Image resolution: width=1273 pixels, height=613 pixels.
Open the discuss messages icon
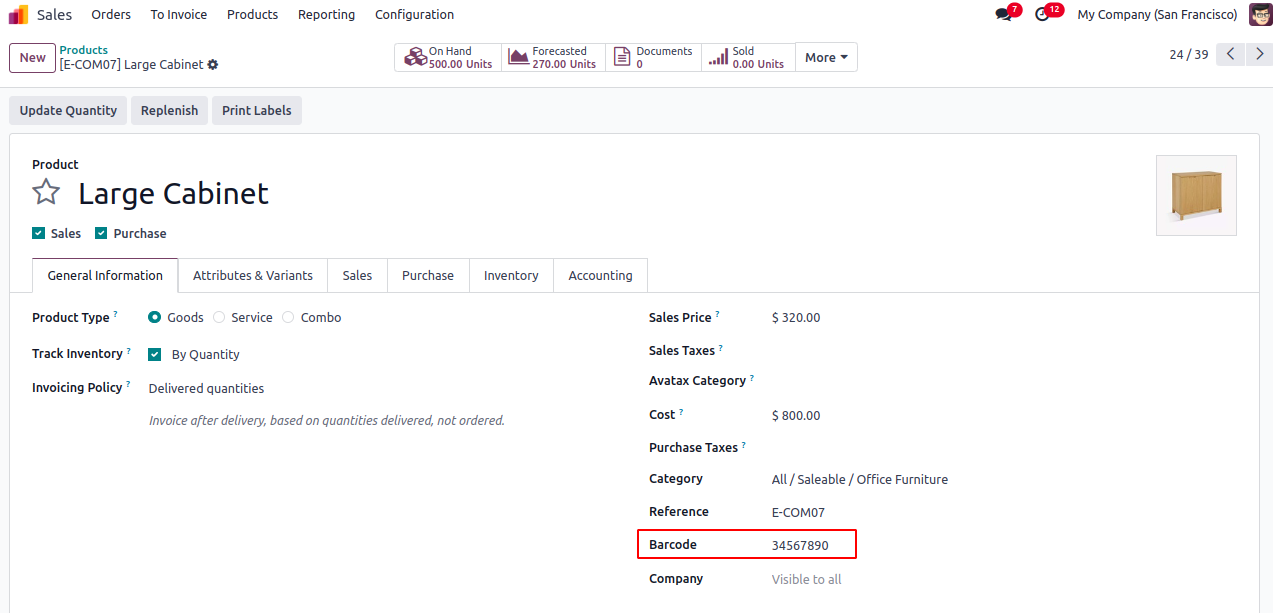(x=1003, y=15)
